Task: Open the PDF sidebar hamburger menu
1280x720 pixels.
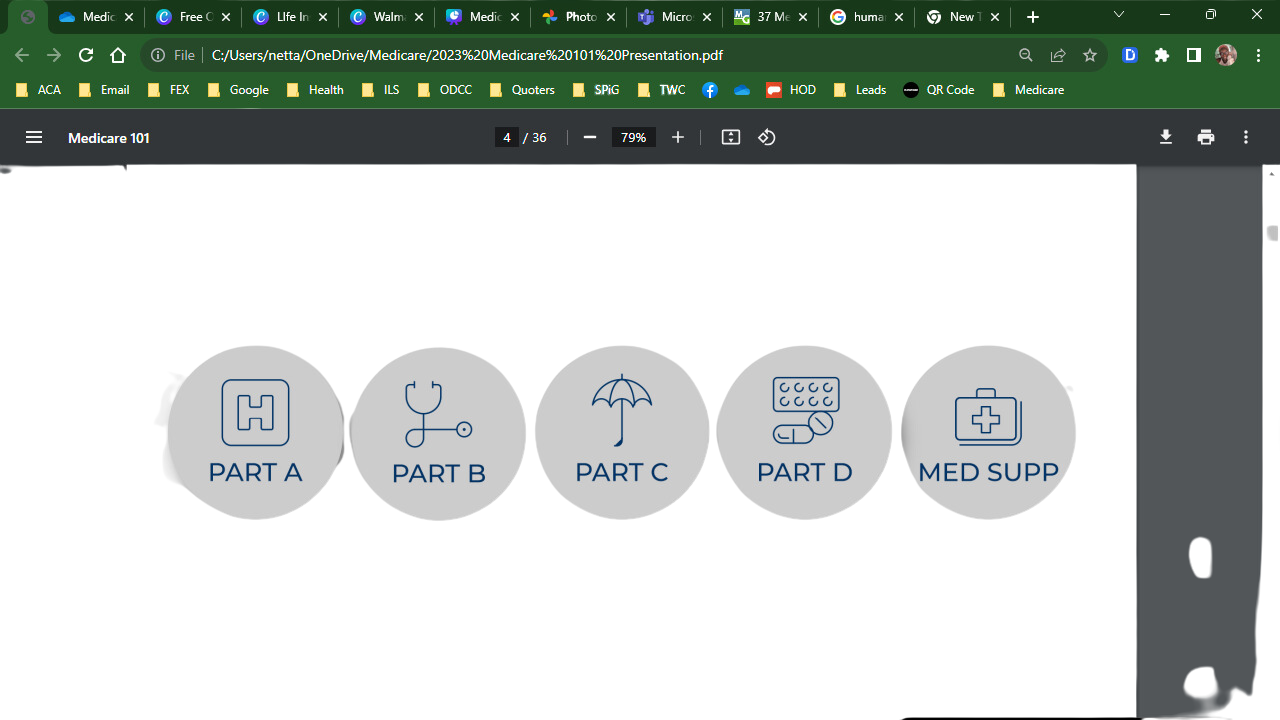Action: (x=34, y=137)
